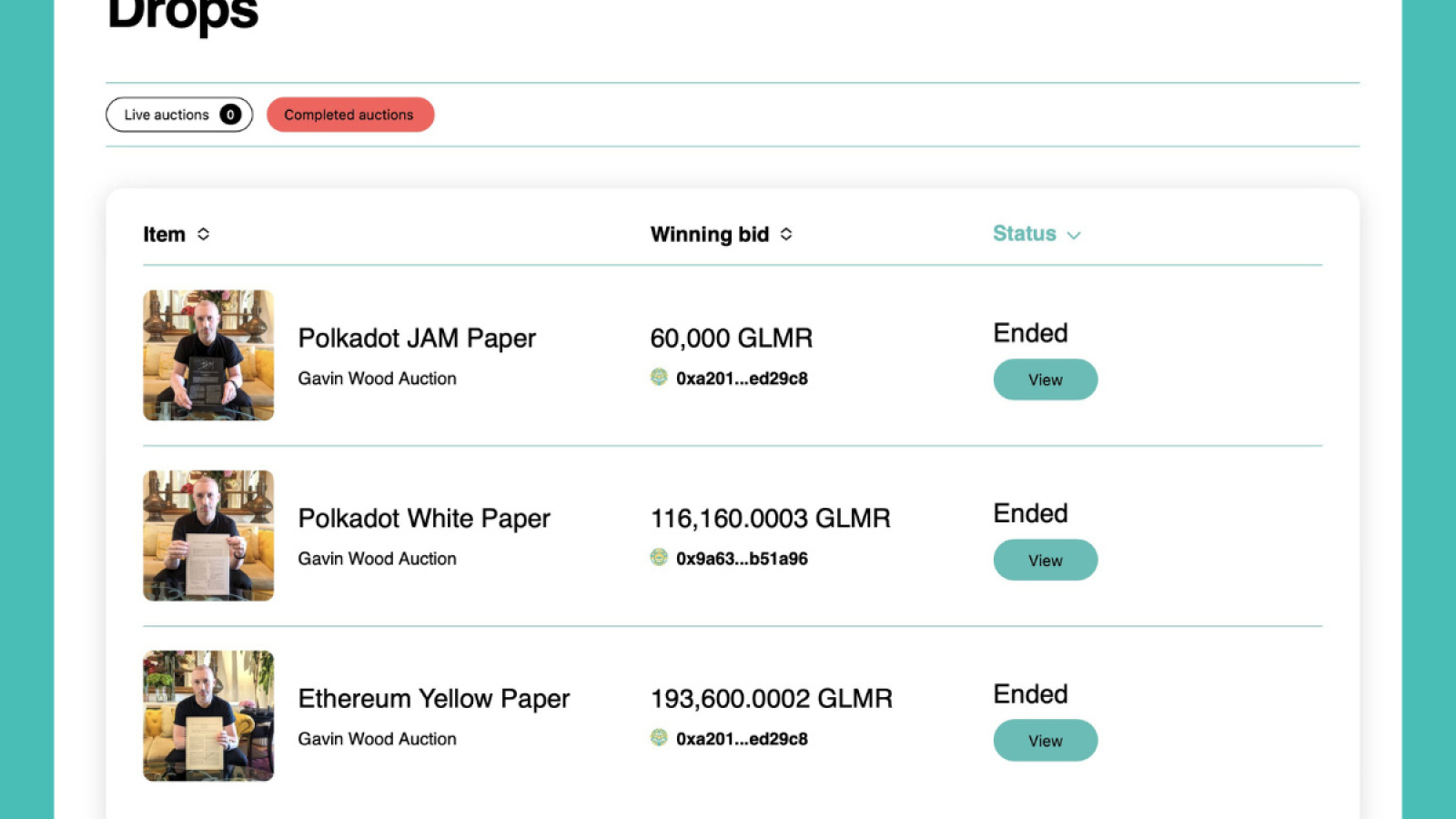Select the Completed auctions tab

tap(350, 115)
